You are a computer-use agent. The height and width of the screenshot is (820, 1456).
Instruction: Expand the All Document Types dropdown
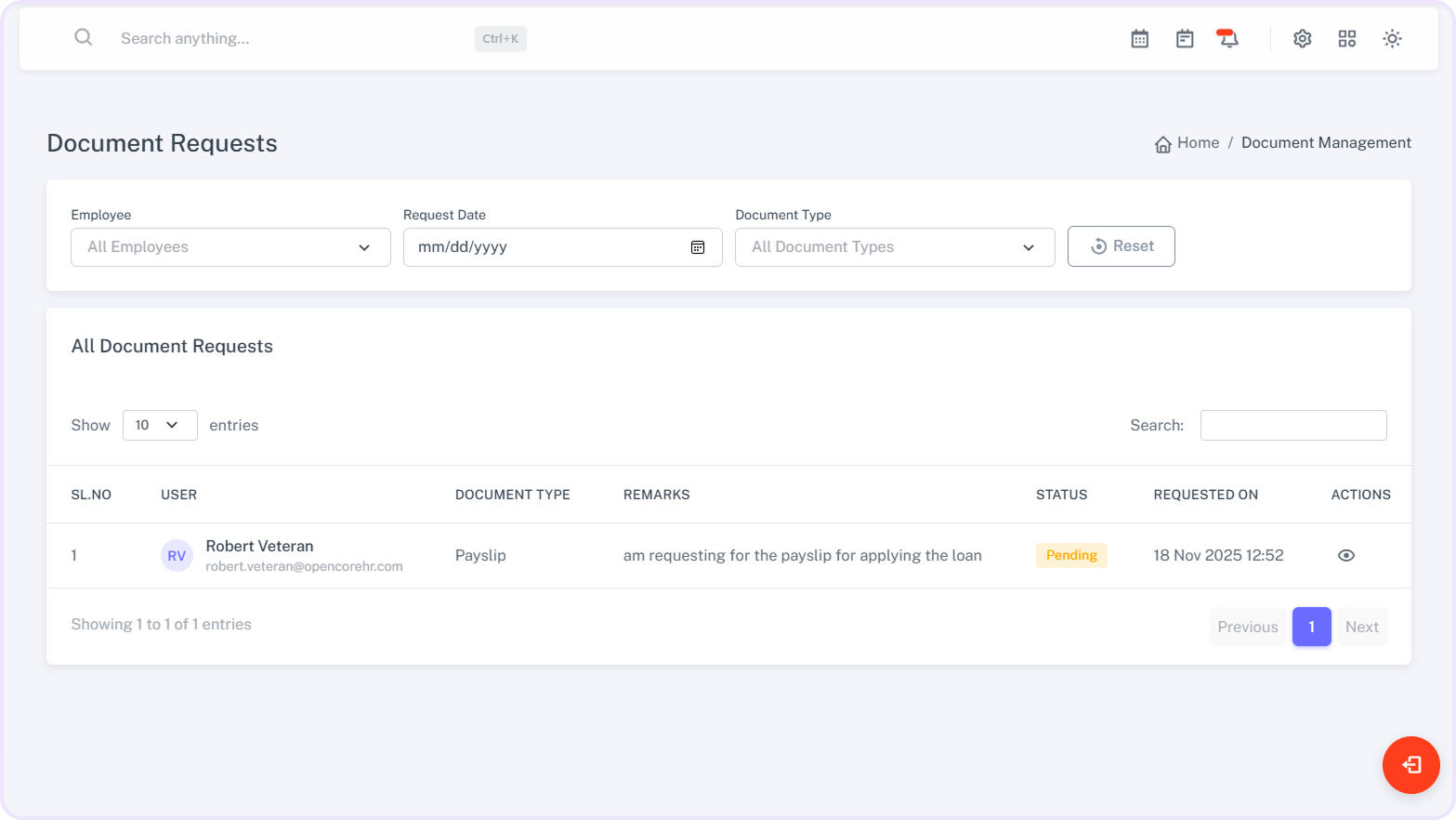[x=894, y=247]
